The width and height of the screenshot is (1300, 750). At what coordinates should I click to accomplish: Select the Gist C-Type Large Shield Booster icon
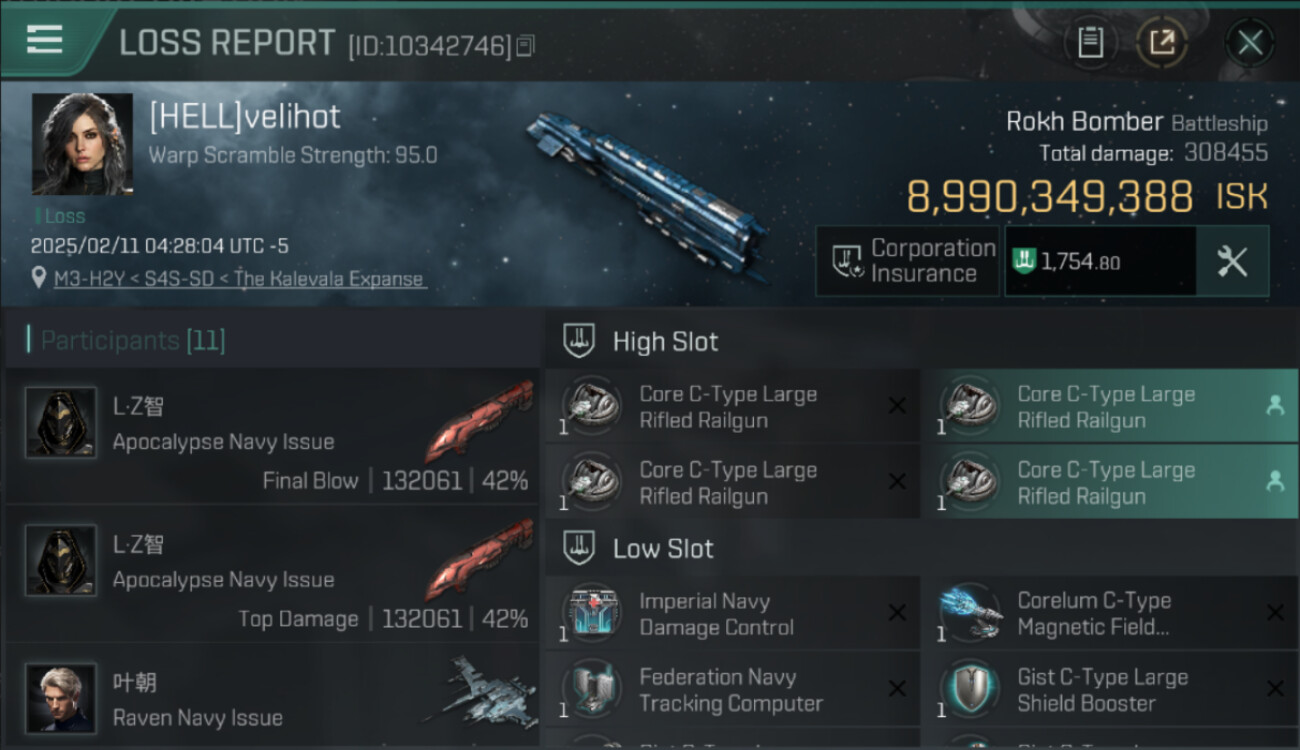[970, 689]
